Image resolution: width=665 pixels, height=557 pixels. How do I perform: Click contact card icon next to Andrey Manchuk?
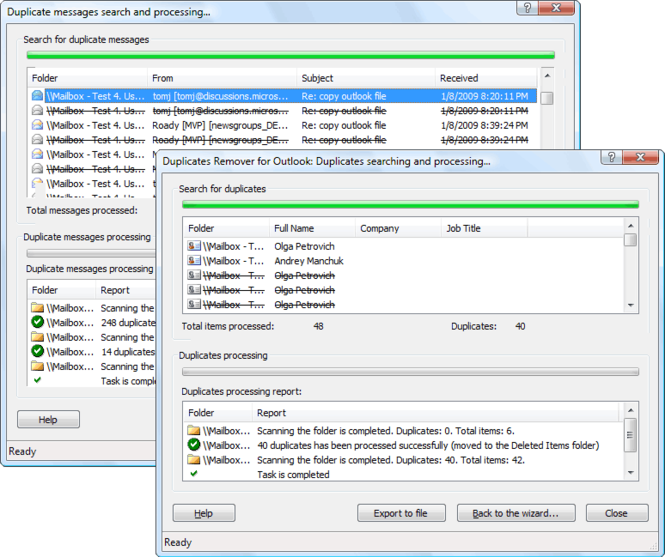pyautogui.click(x=194, y=260)
